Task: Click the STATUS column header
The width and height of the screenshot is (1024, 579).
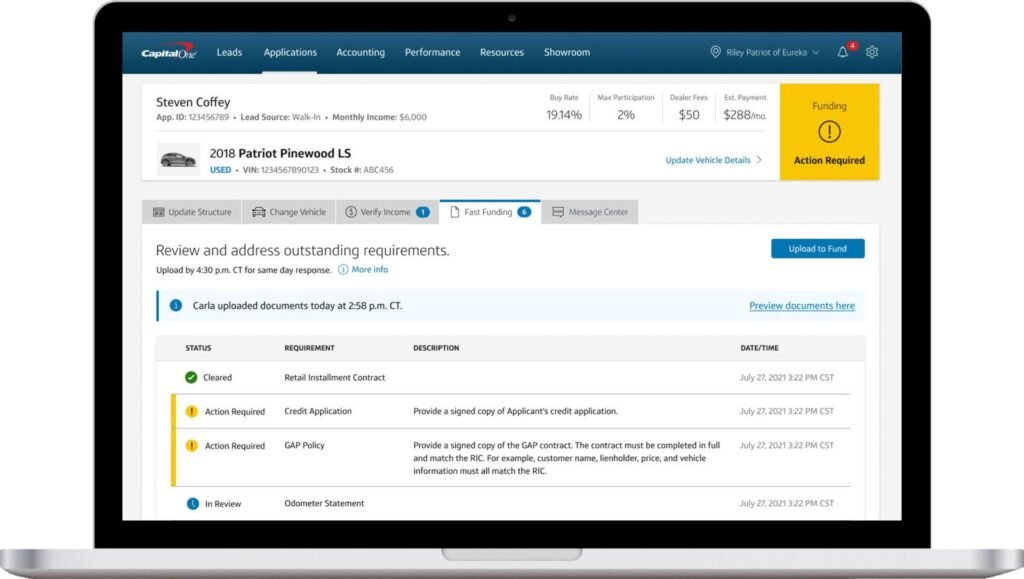Action: point(199,348)
